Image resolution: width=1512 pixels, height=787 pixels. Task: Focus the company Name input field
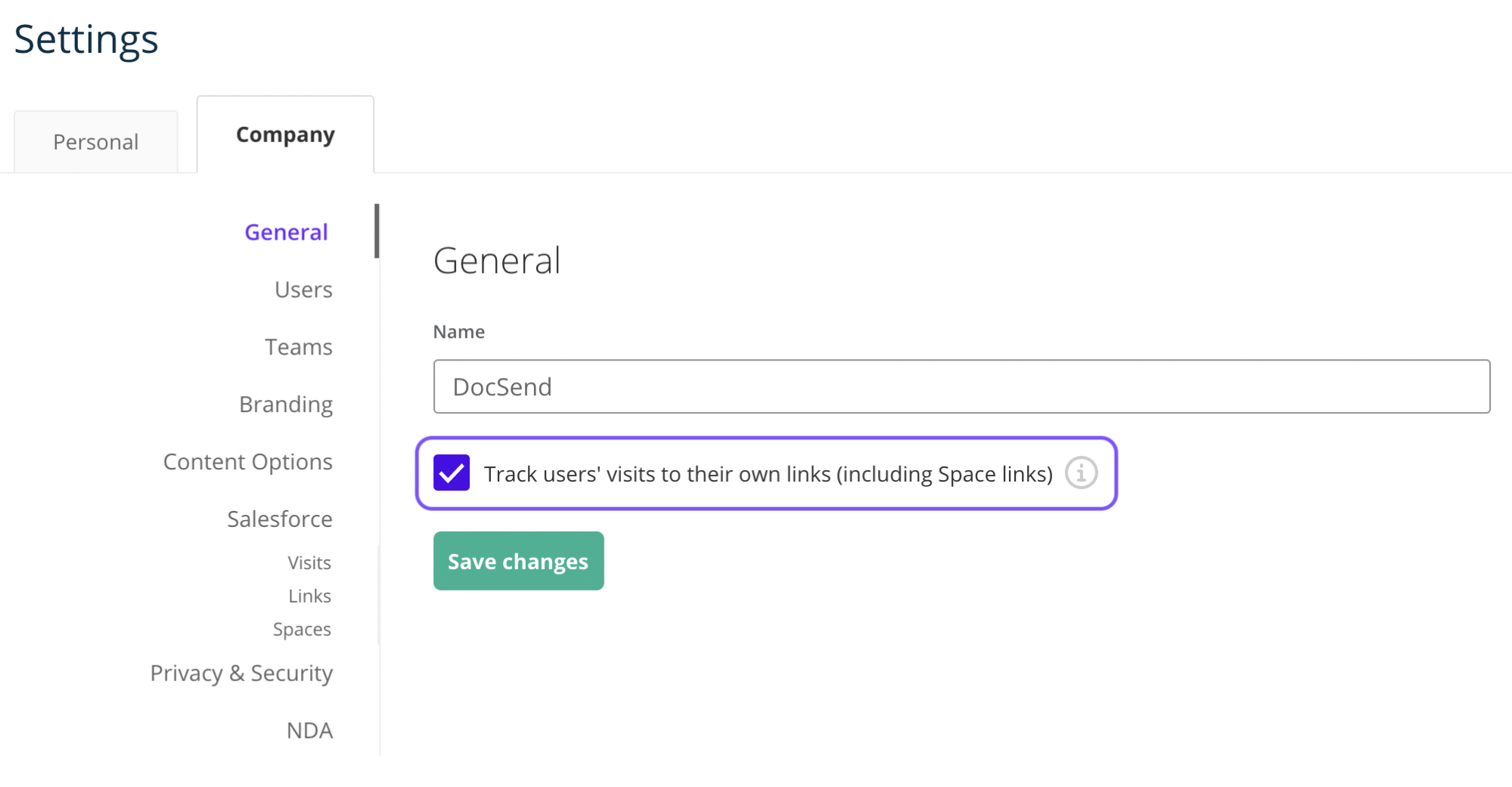[961, 386]
